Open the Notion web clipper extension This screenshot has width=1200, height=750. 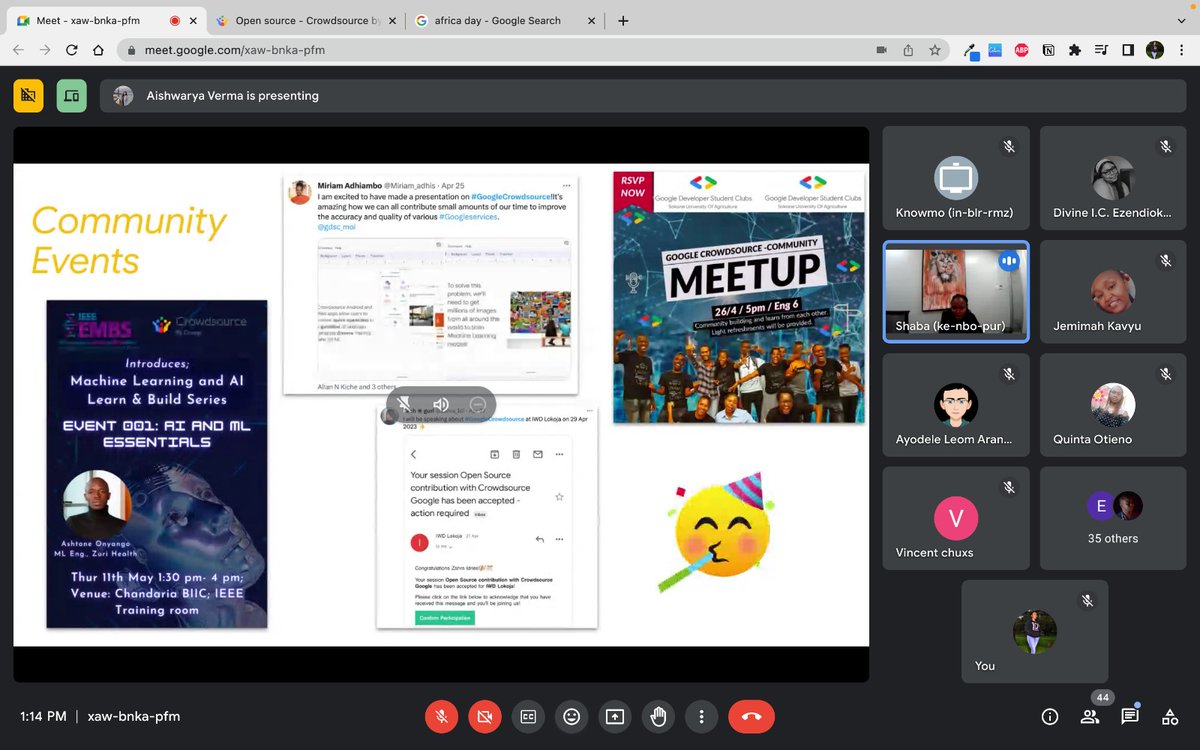click(1049, 50)
